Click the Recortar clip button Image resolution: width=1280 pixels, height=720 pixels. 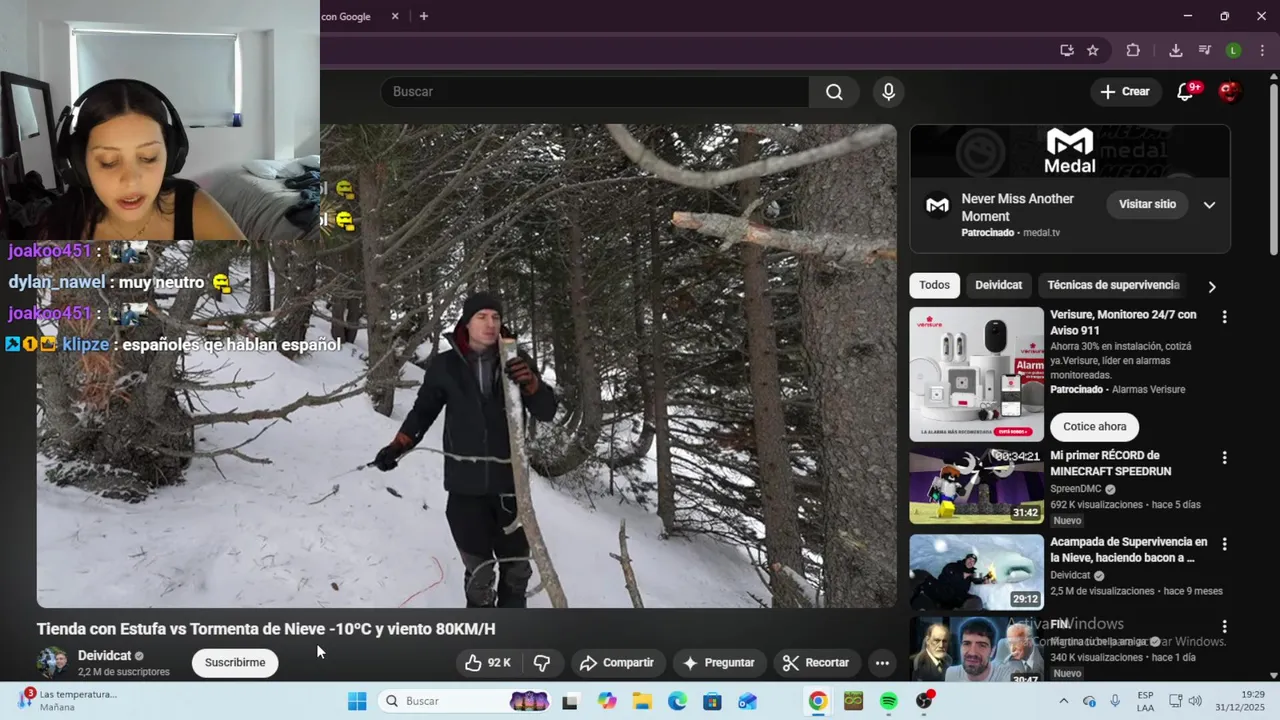(816, 663)
